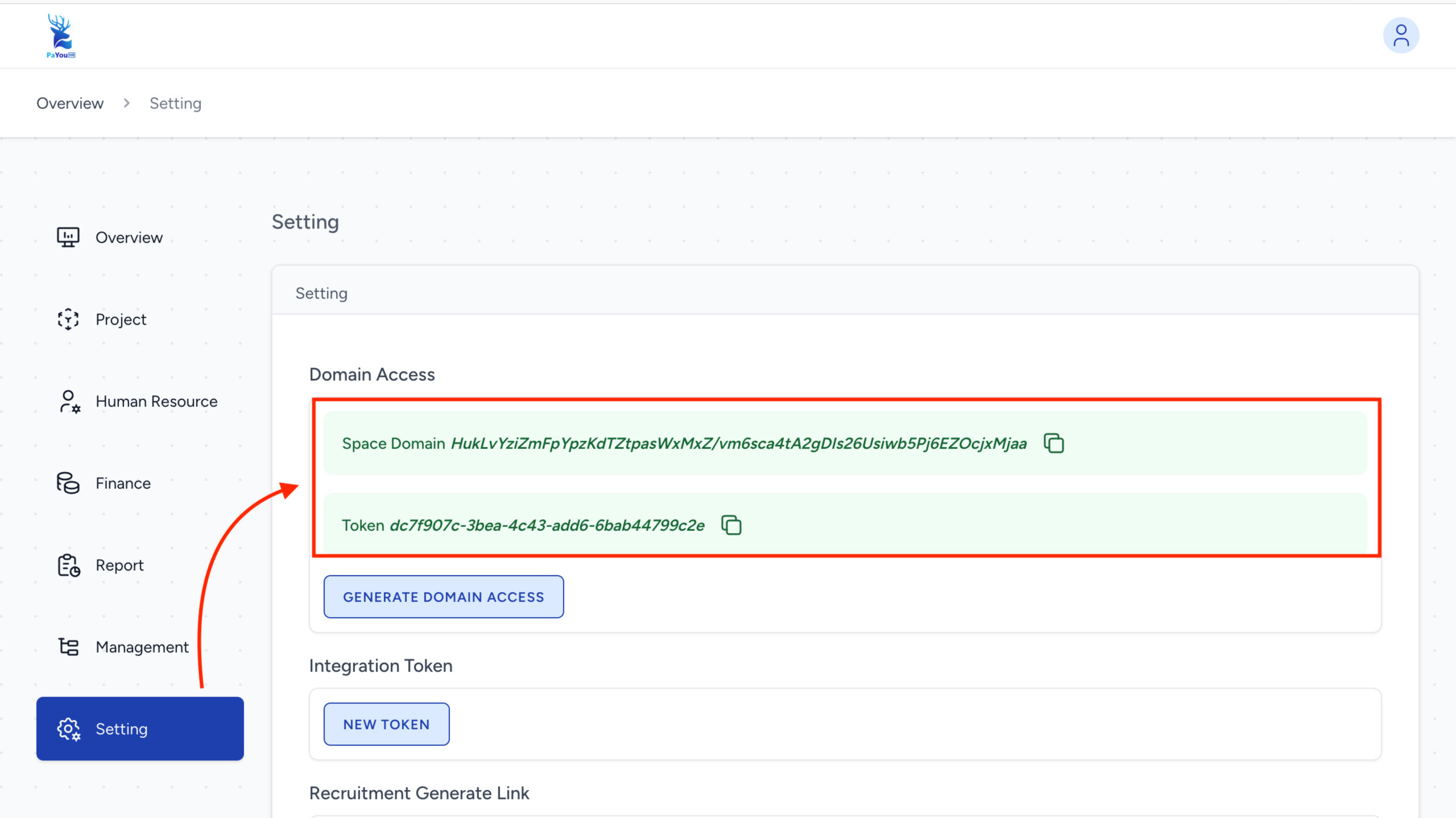Click the Setting gear icon in sidebar
The height and width of the screenshot is (818, 1456).
[69, 729]
